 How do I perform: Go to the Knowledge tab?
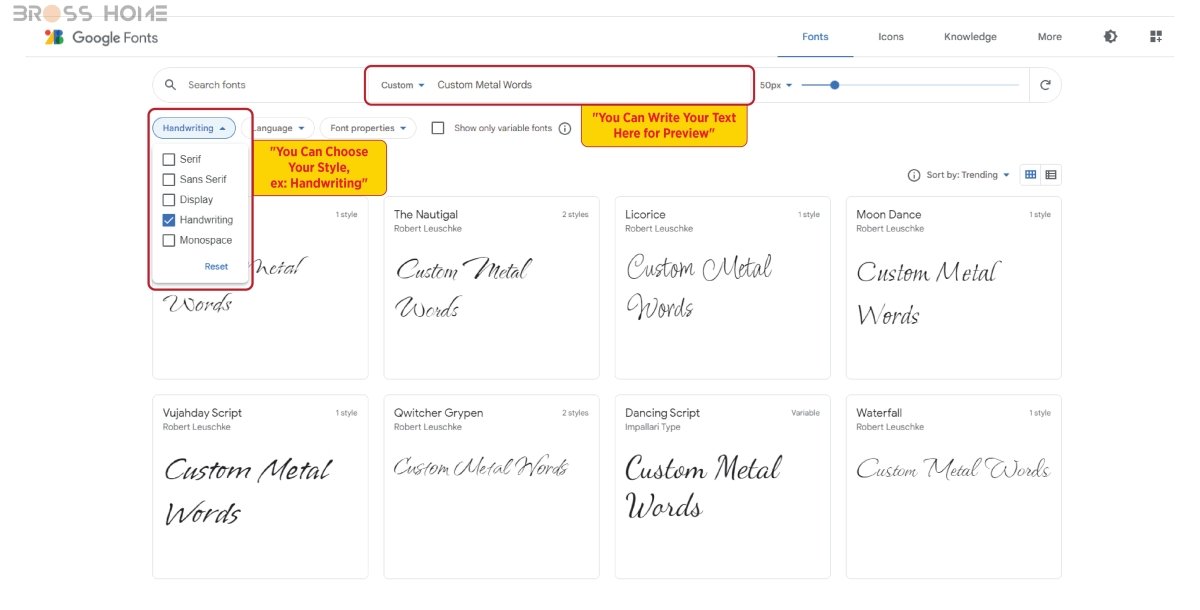tap(970, 37)
